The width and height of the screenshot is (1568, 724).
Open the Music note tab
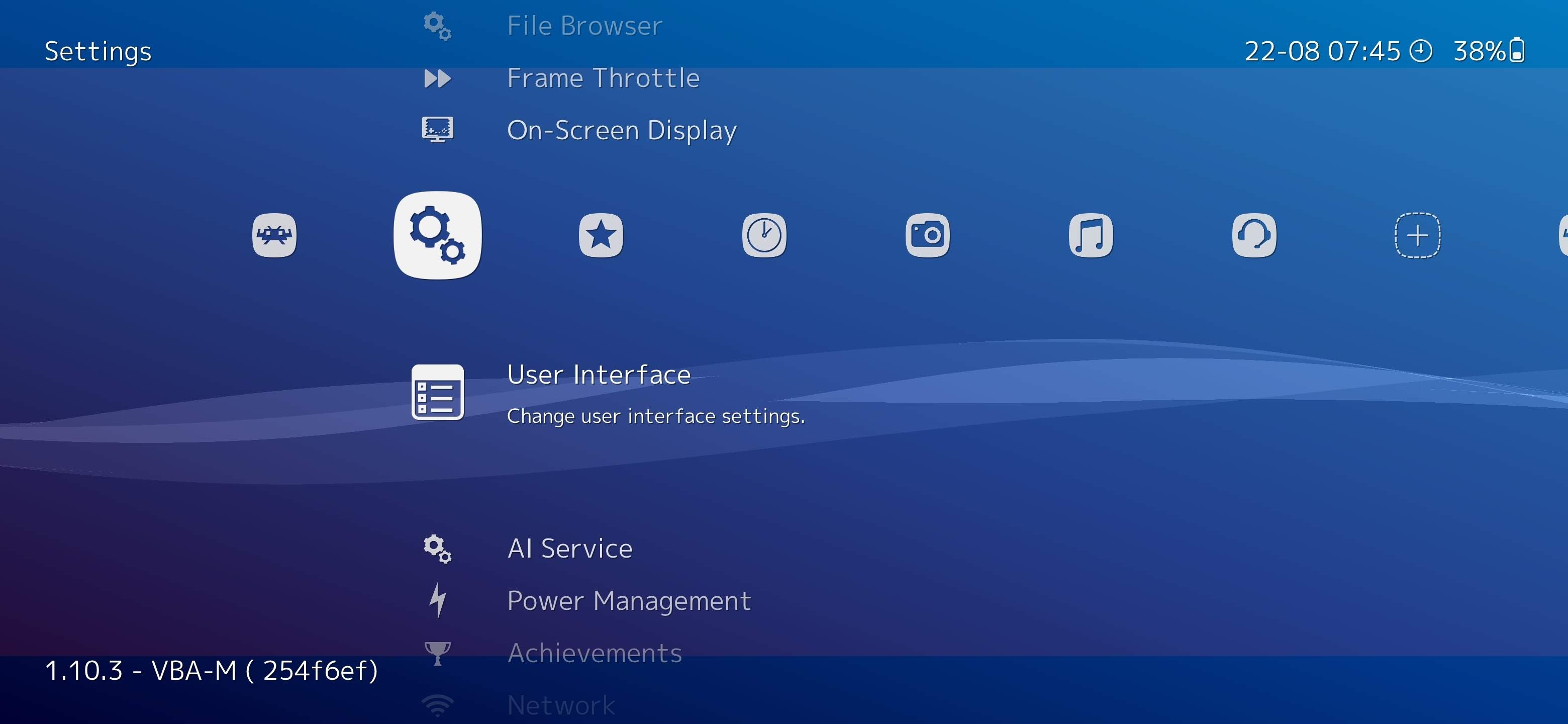tap(1090, 235)
